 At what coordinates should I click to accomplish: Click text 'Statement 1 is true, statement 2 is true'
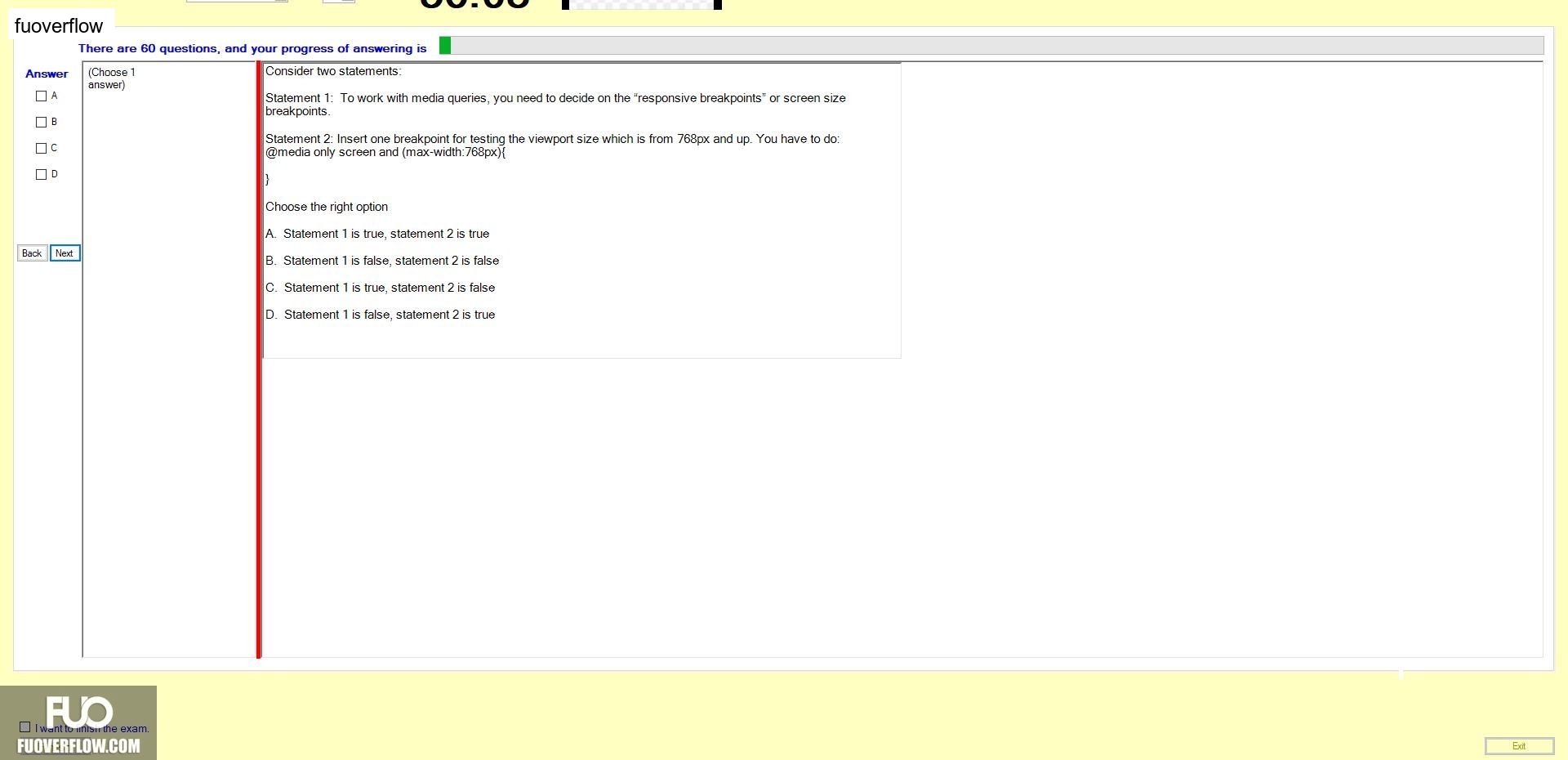point(386,234)
